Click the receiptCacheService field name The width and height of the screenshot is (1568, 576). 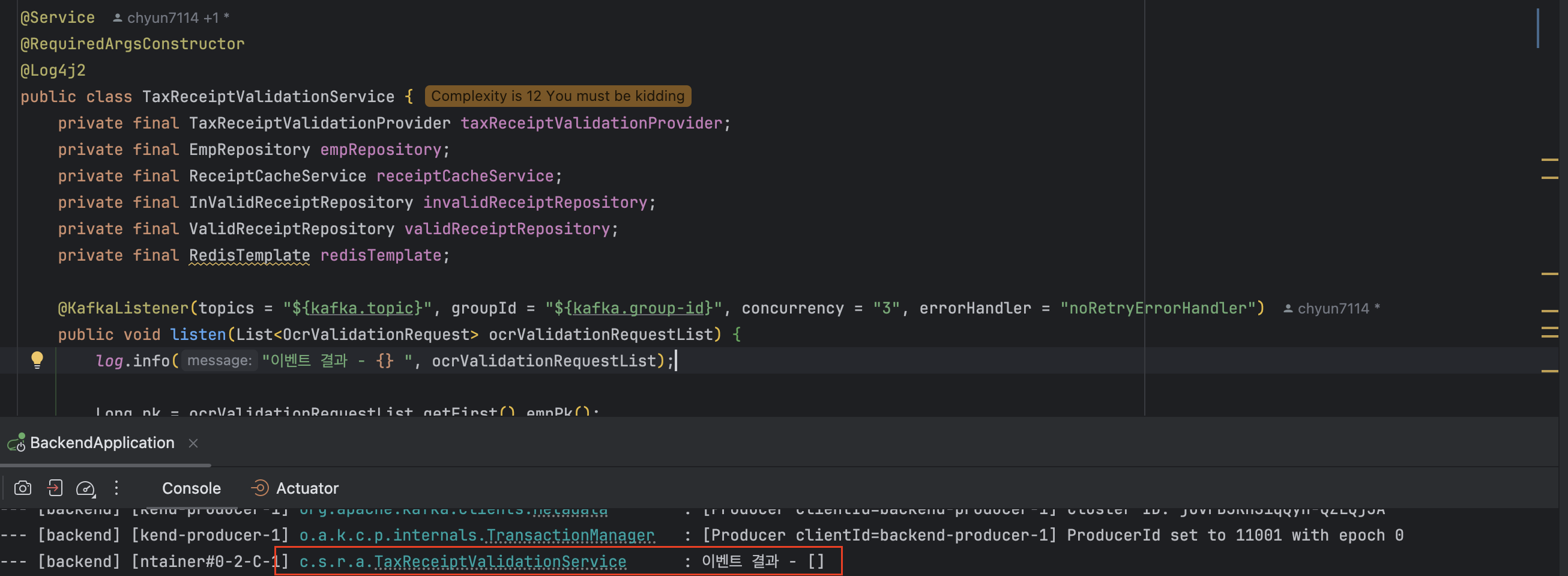coord(465,176)
